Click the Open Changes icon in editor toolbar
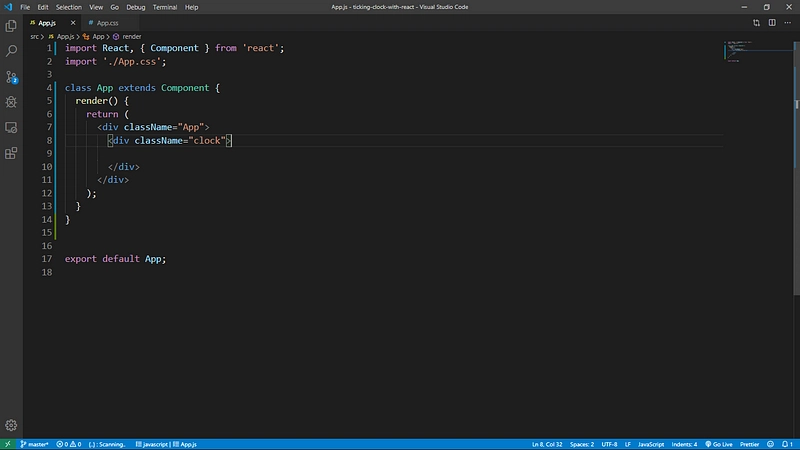This screenshot has height=450, width=800. [x=756, y=23]
